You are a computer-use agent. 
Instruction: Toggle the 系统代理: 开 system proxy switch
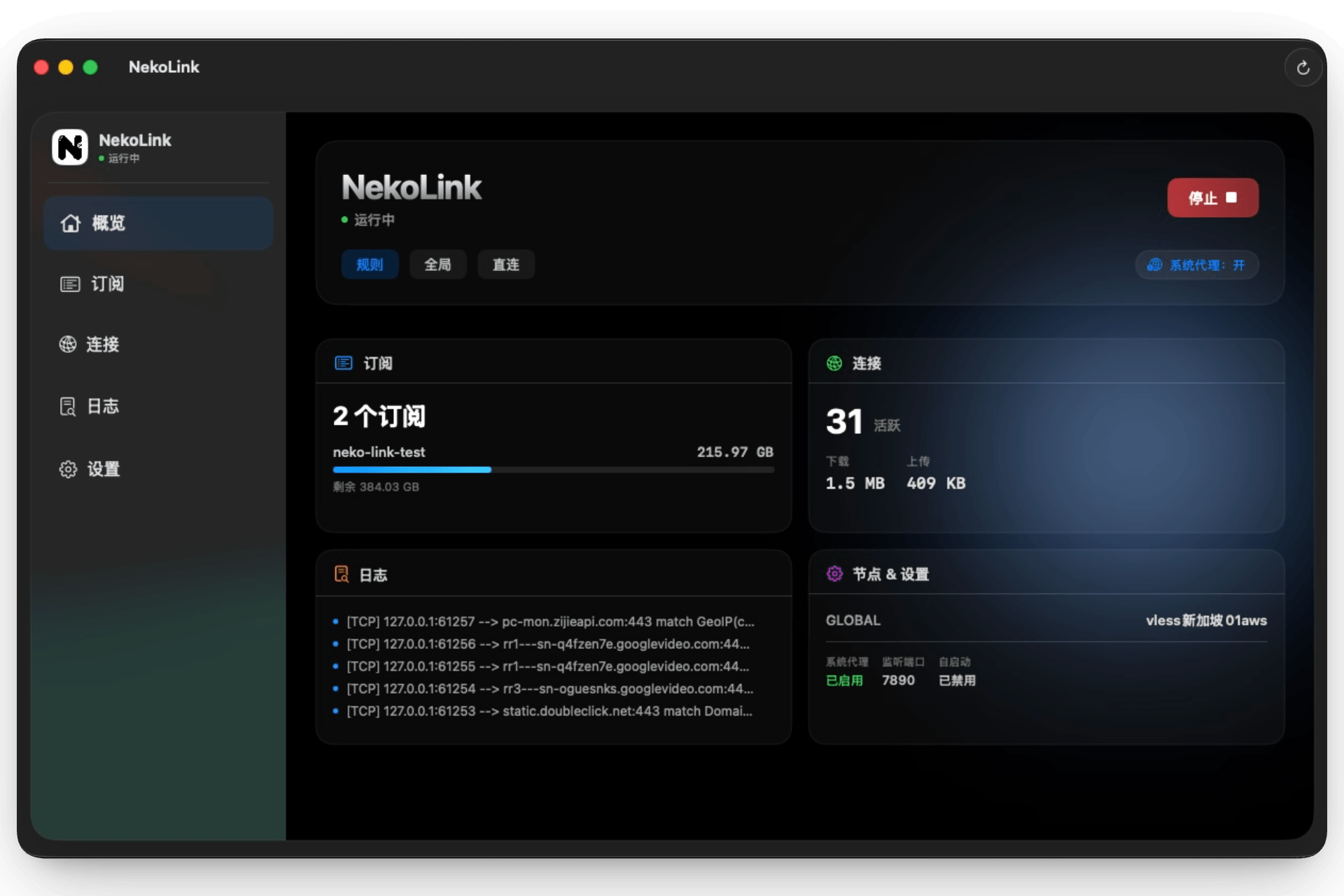click(x=1197, y=265)
